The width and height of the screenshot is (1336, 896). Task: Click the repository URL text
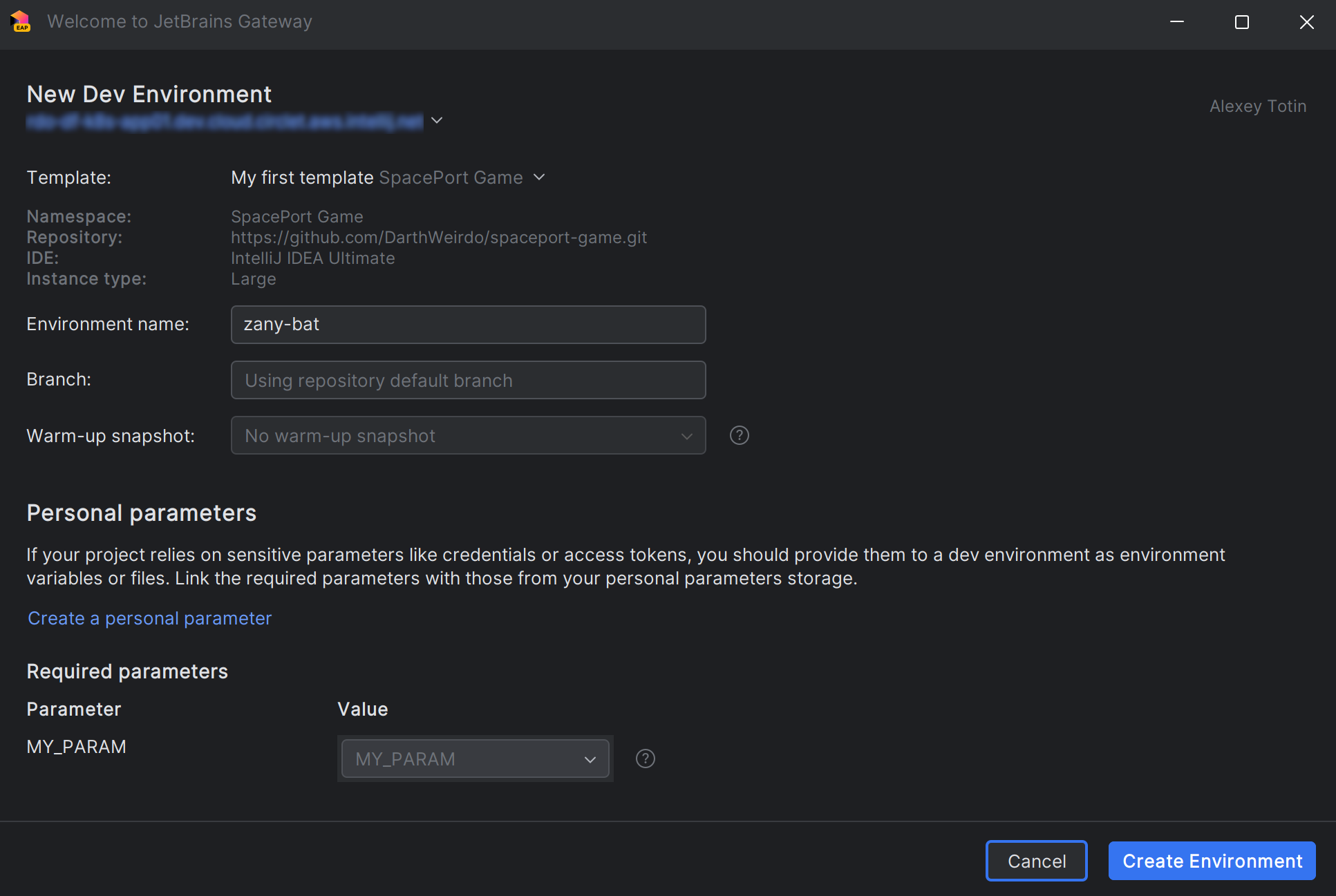tap(438, 238)
